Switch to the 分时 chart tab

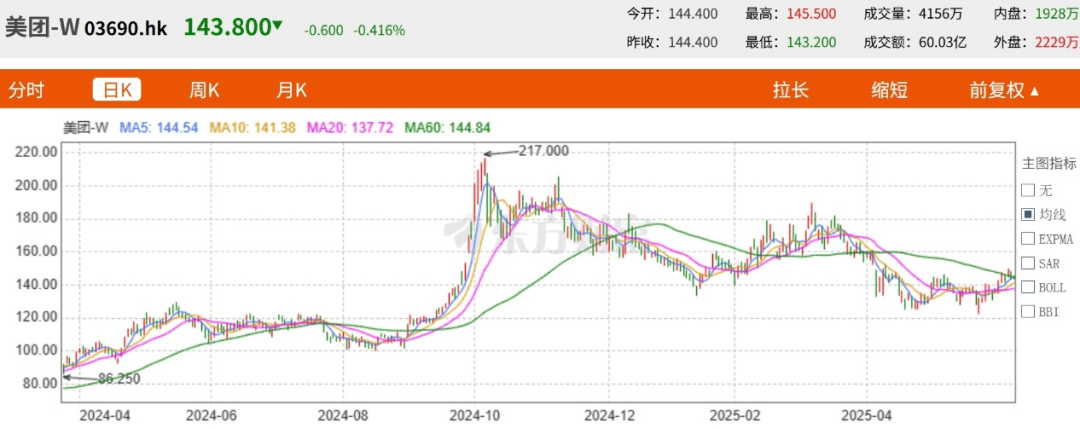[x=27, y=90]
